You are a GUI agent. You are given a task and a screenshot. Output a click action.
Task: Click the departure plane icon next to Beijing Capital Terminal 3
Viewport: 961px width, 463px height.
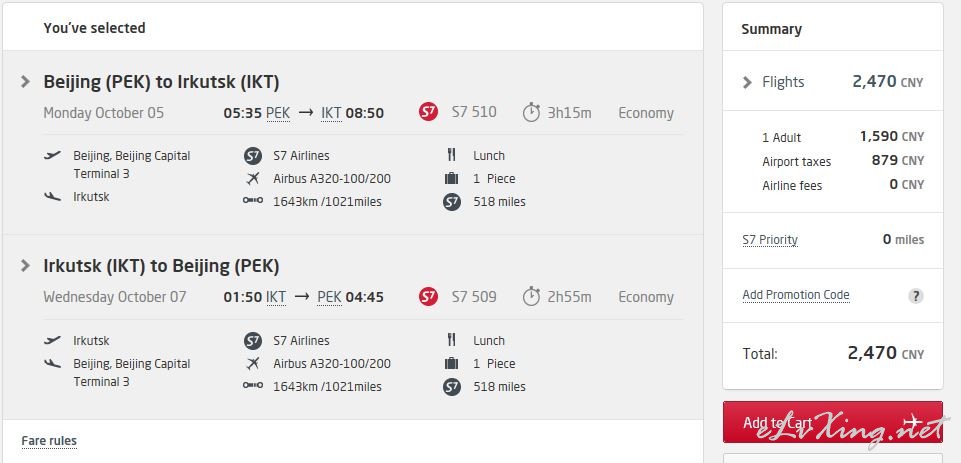pos(53,155)
